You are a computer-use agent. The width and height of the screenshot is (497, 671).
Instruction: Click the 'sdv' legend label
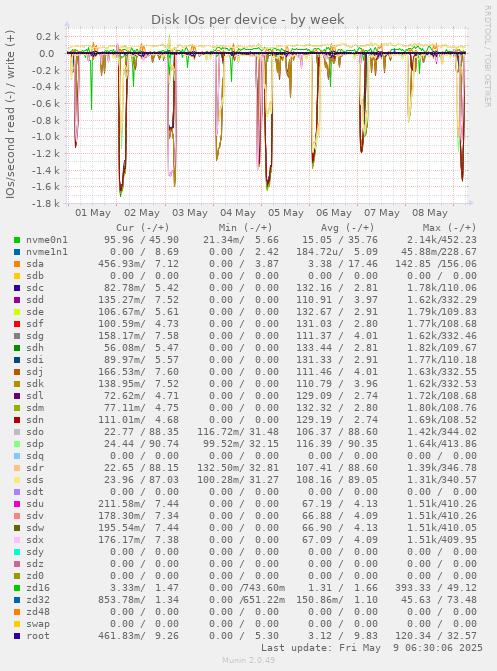pos(35,516)
